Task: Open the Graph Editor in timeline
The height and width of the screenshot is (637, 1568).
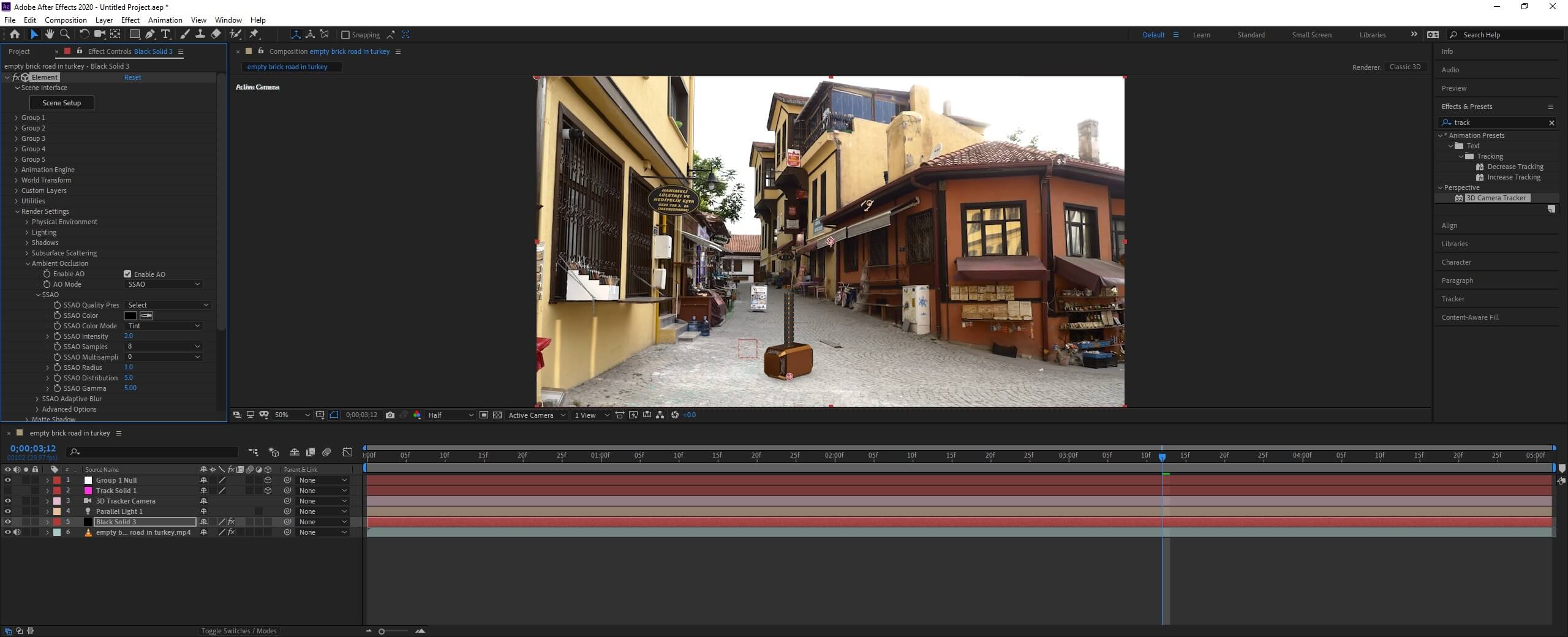Action: point(347,452)
